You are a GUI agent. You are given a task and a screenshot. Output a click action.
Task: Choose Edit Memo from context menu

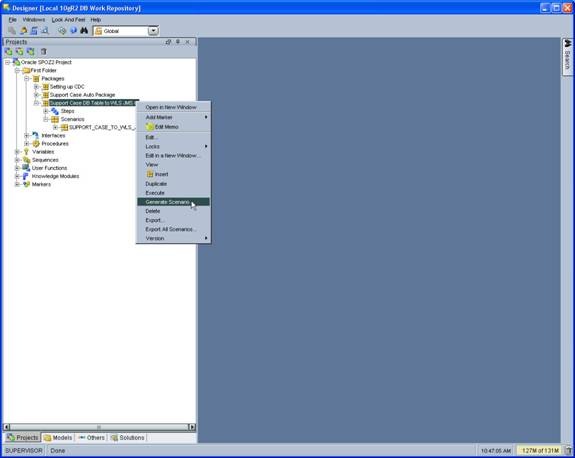173,127
